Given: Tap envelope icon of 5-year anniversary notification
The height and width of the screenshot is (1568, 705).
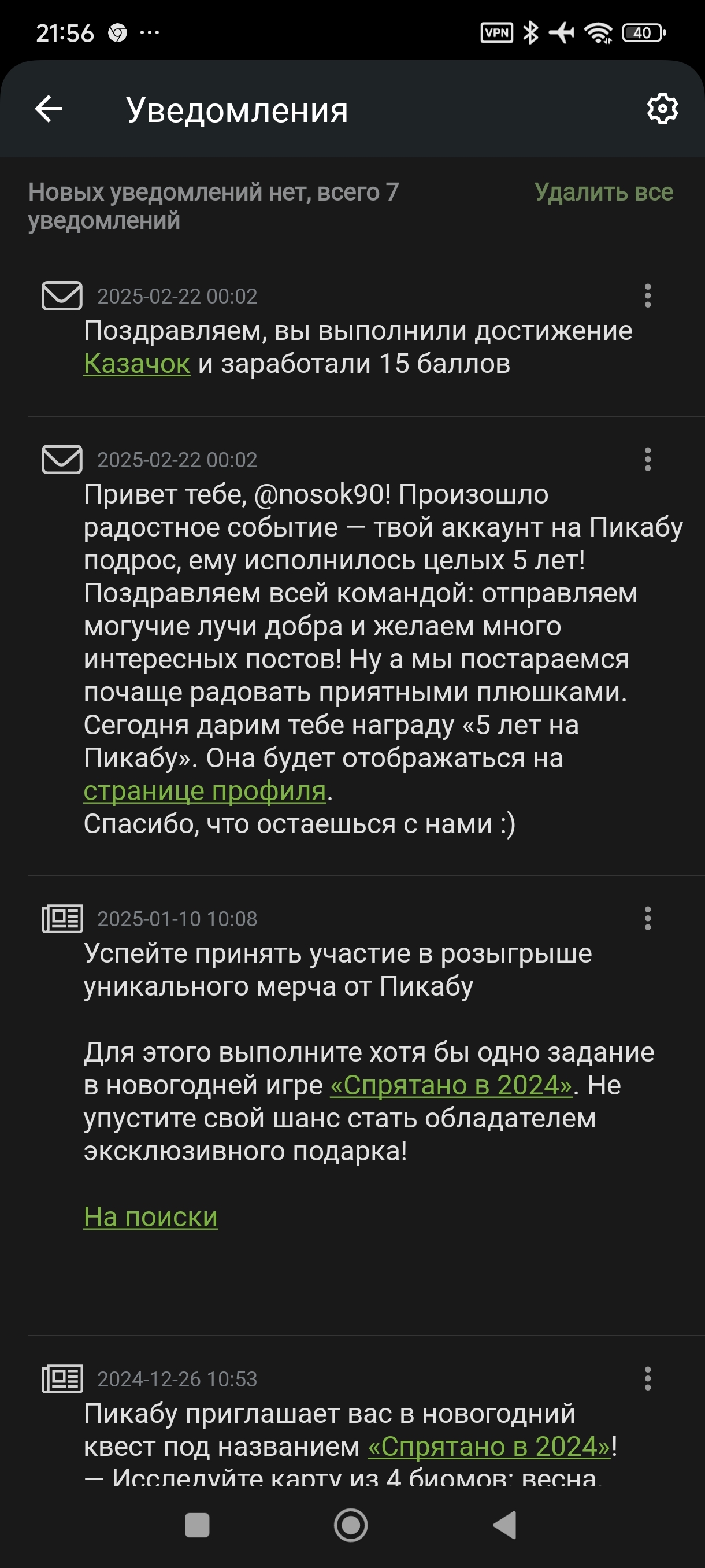Looking at the screenshot, I should (x=61, y=460).
